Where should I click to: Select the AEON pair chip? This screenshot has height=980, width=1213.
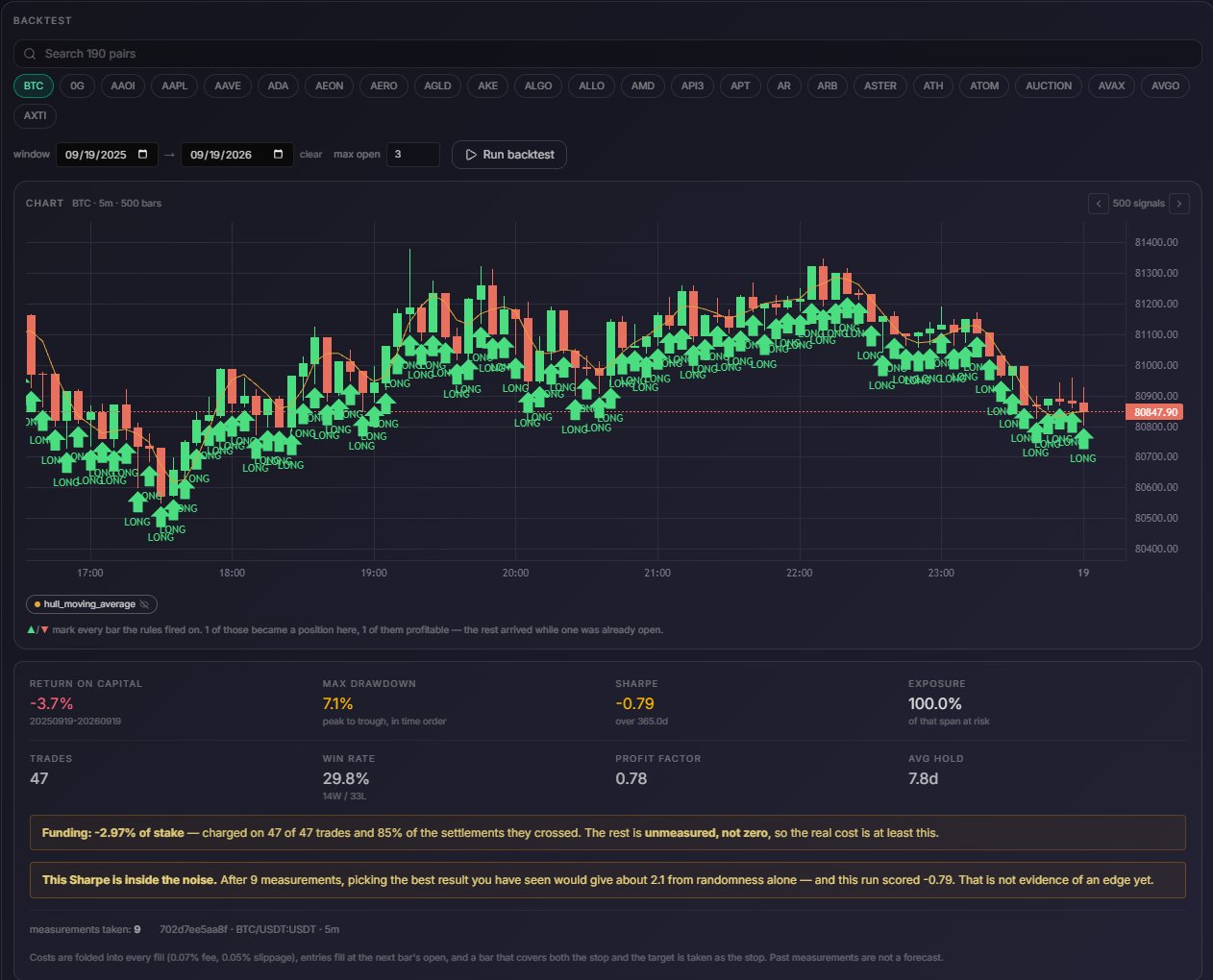pyautogui.click(x=330, y=86)
